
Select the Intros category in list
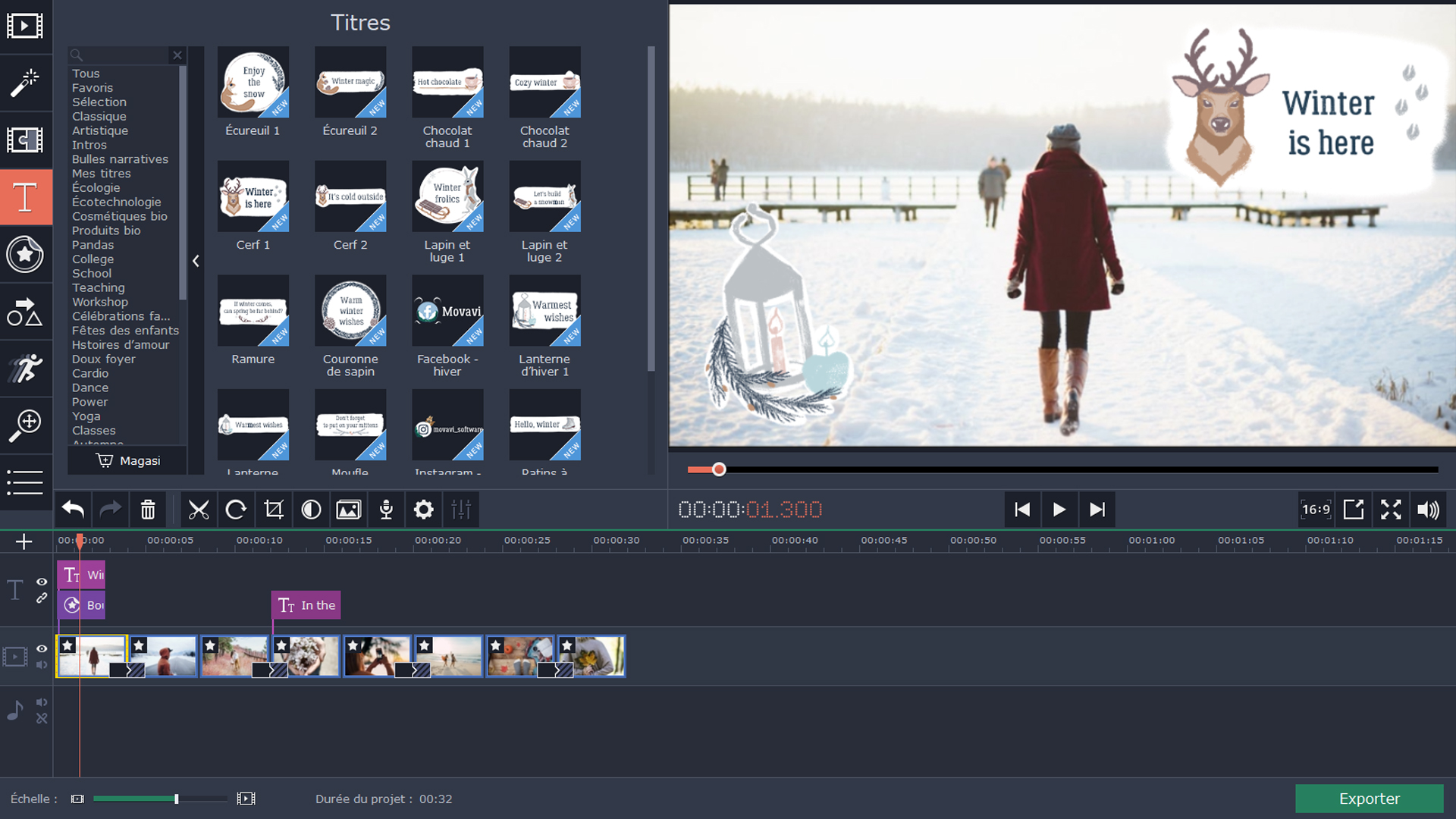pyautogui.click(x=89, y=145)
